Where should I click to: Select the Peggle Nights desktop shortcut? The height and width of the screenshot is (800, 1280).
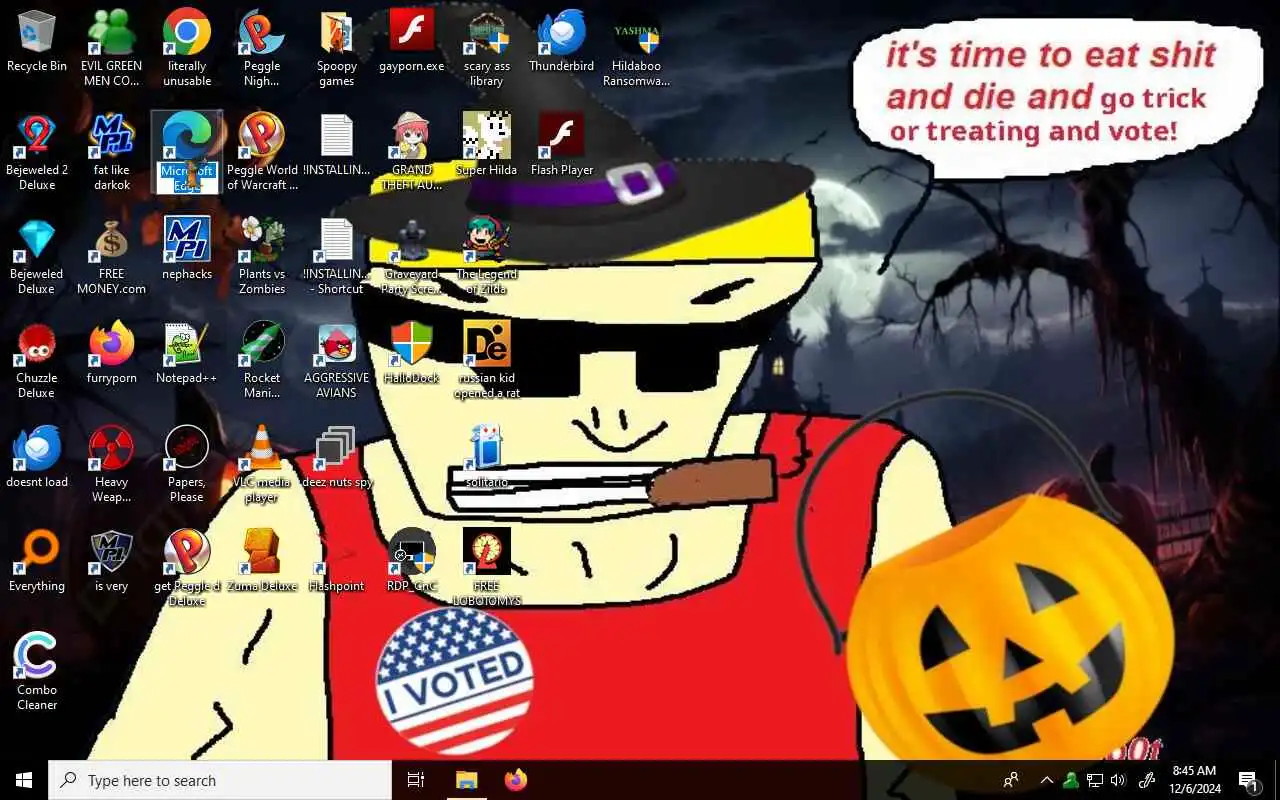(x=262, y=47)
